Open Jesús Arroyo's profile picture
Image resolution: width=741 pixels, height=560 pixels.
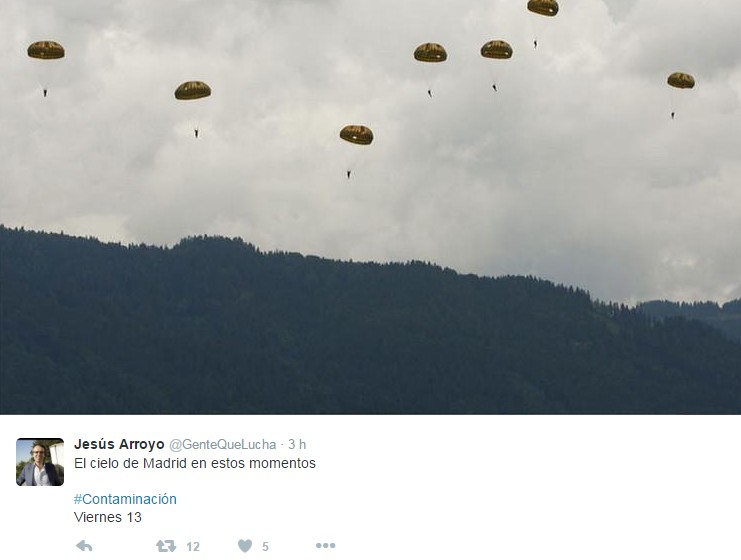[x=40, y=462]
